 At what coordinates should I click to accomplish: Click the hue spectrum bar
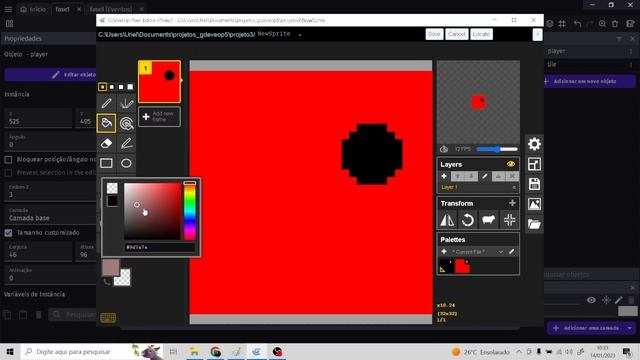pos(189,211)
